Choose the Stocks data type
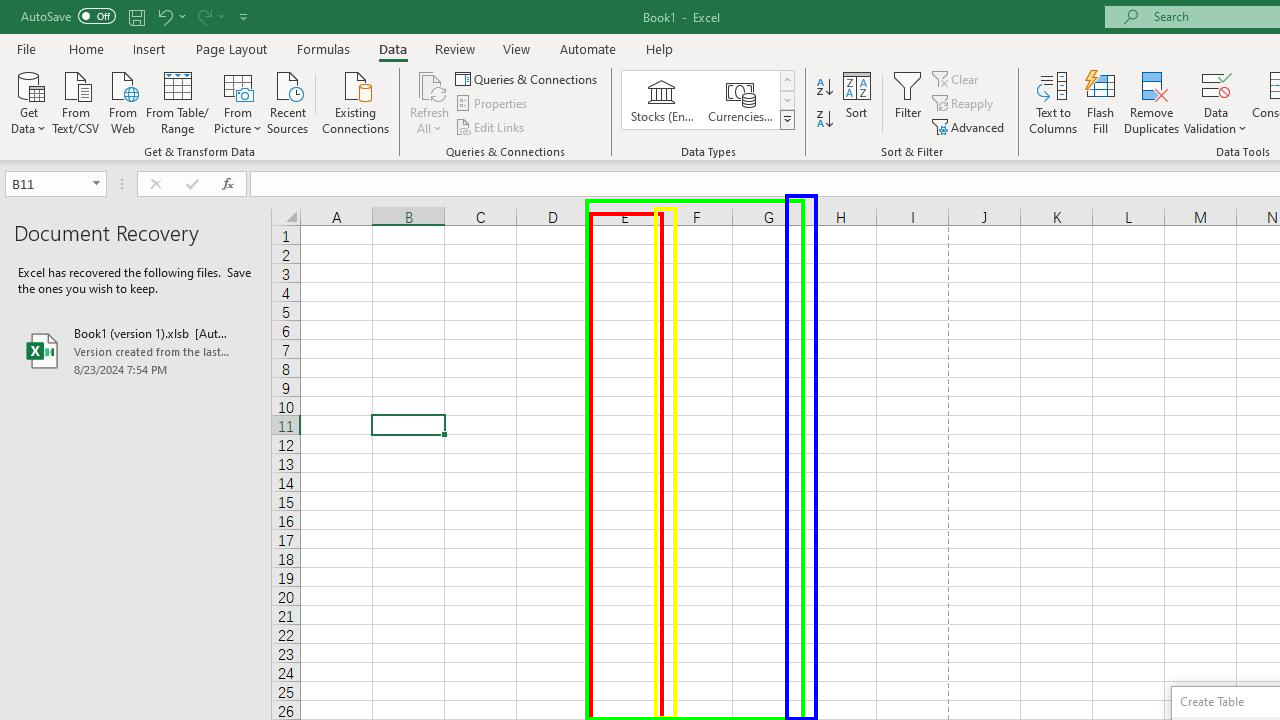Viewport: 1280px width, 720px height. coord(662,101)
